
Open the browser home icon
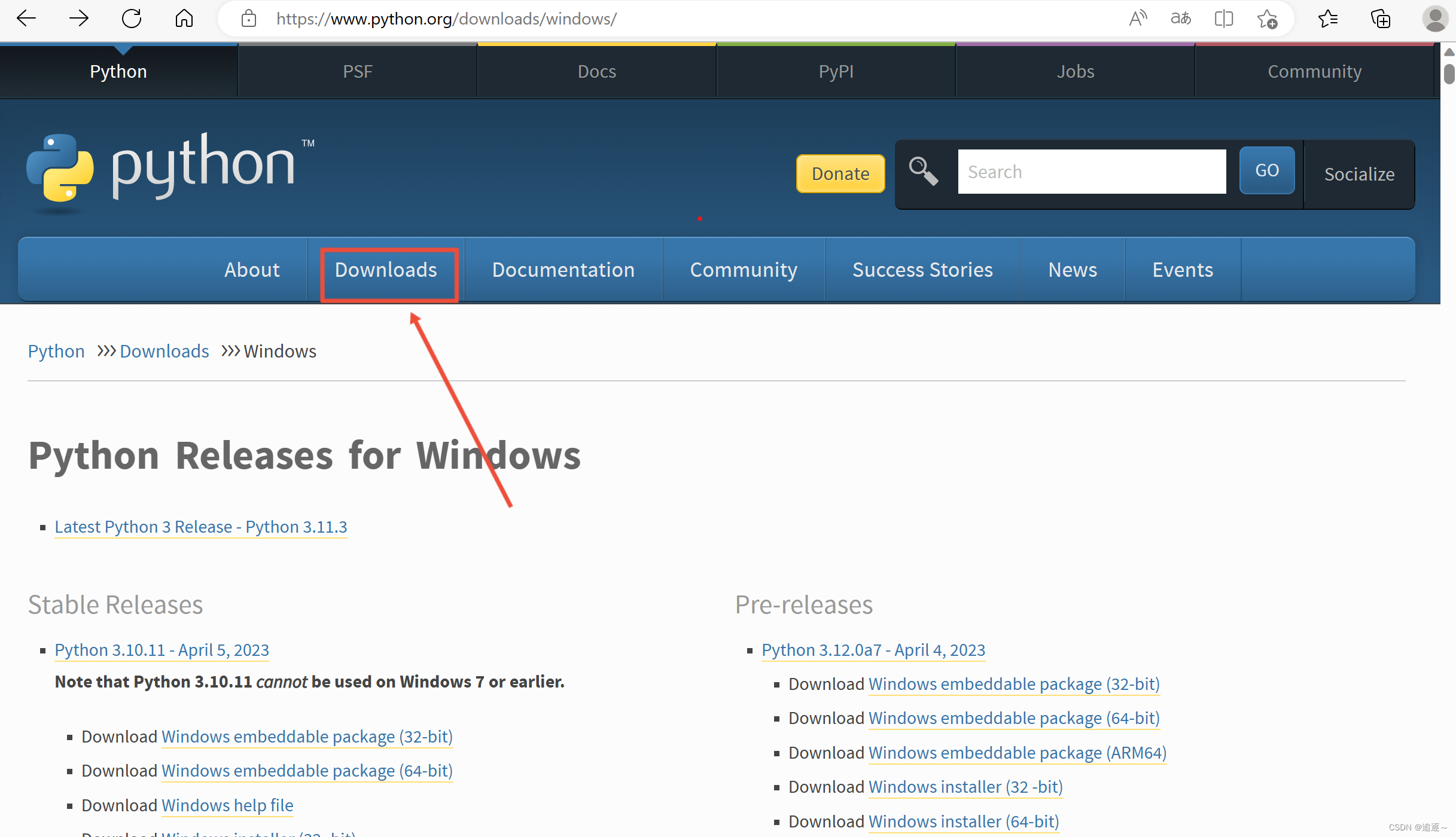[184, 19]
